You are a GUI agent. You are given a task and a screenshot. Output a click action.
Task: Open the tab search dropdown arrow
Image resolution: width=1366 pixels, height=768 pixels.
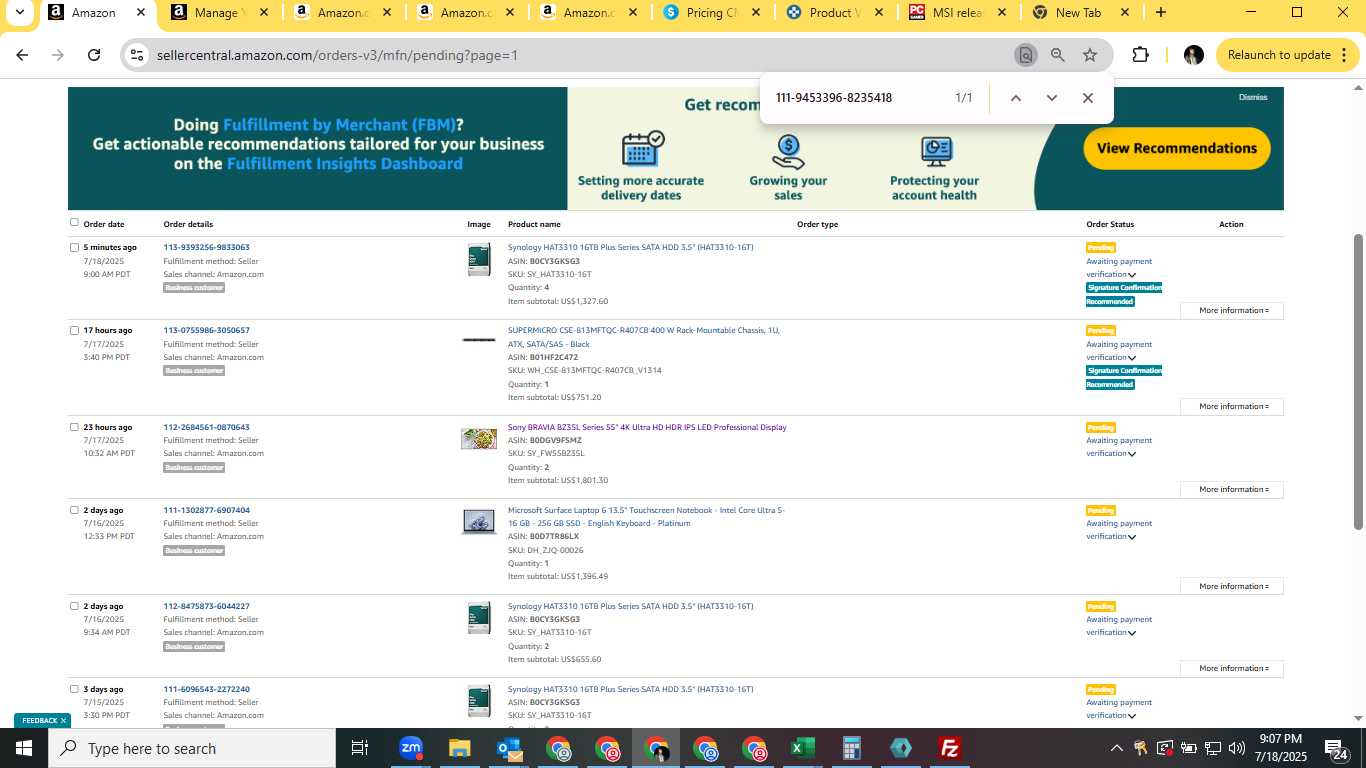(19, 12)
